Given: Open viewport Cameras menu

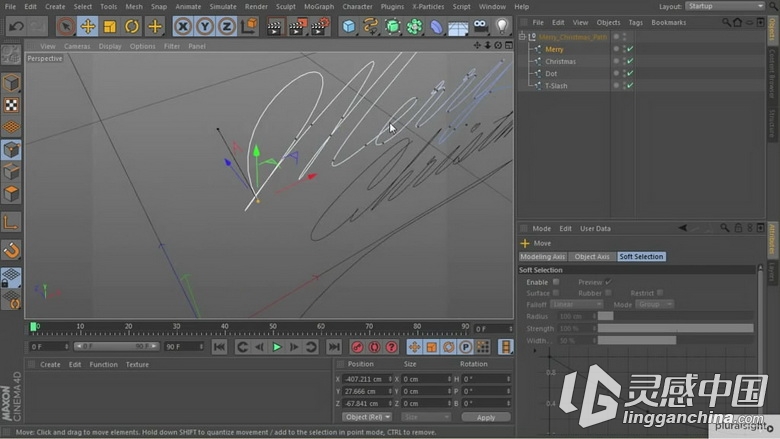Looking at the screenshot, I should (77, 46).
